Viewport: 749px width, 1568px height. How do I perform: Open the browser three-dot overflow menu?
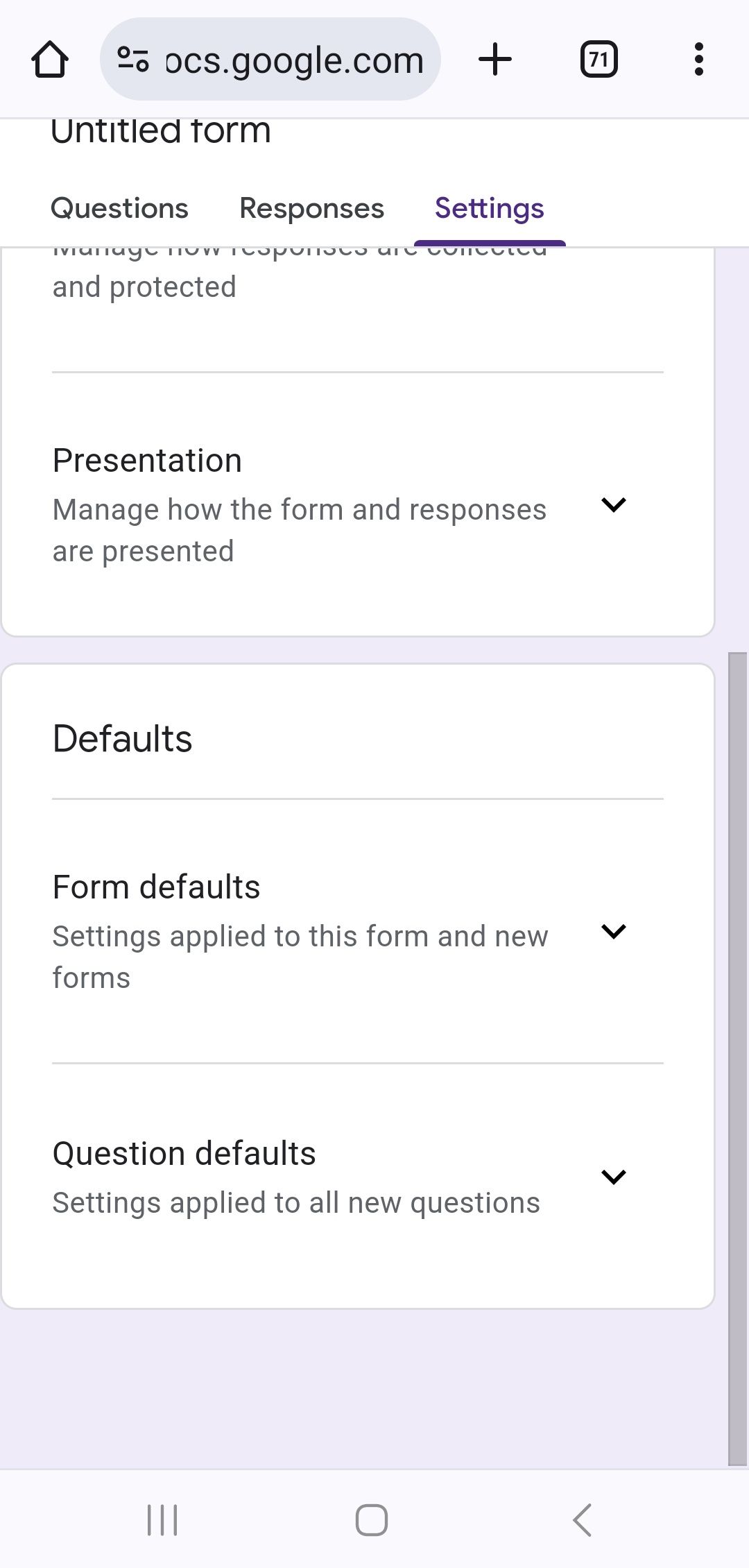click(698, 59)
